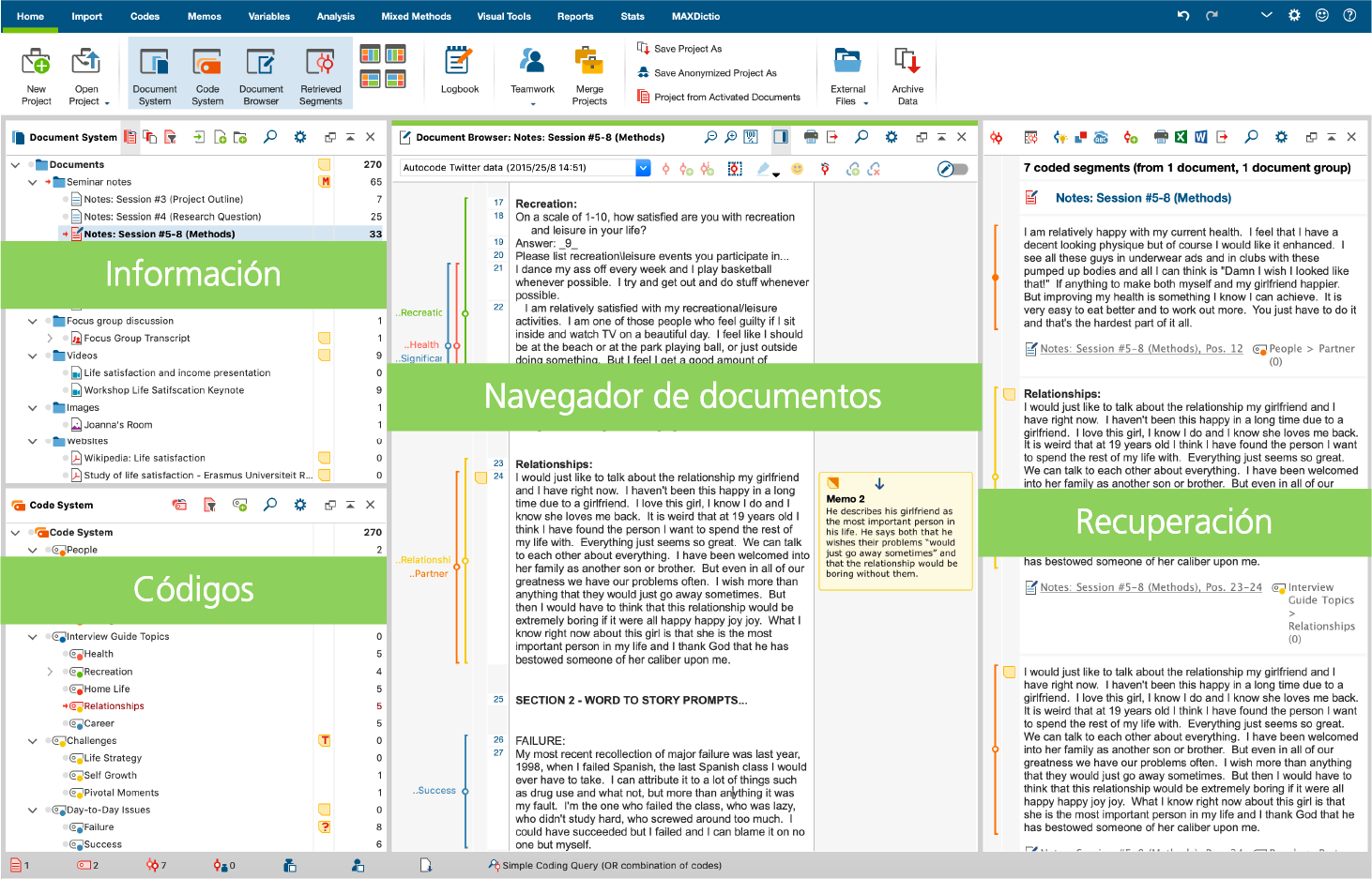Click Project from Activated Documents

tap(719, 97)
